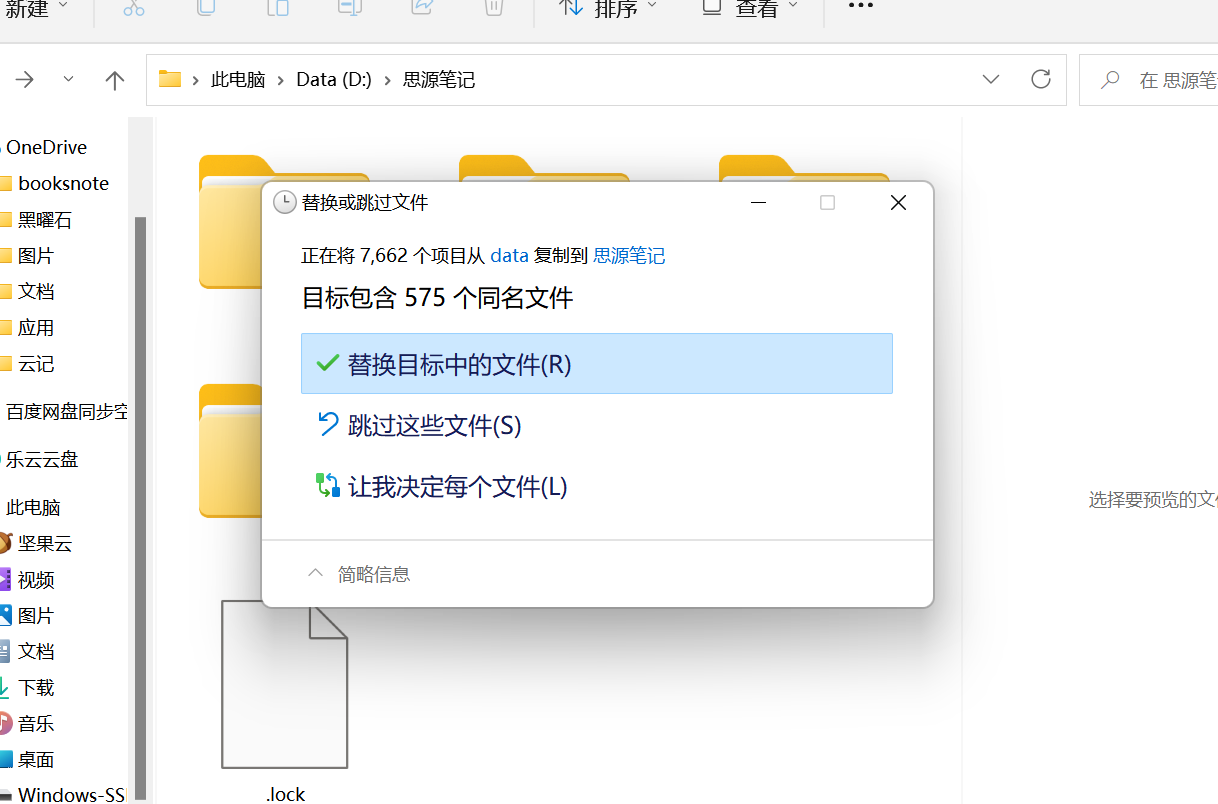Screen dimensions: 1218x804
Task: Open 图片 under 此电脑 in sidebar
Action: coord(36,616)
